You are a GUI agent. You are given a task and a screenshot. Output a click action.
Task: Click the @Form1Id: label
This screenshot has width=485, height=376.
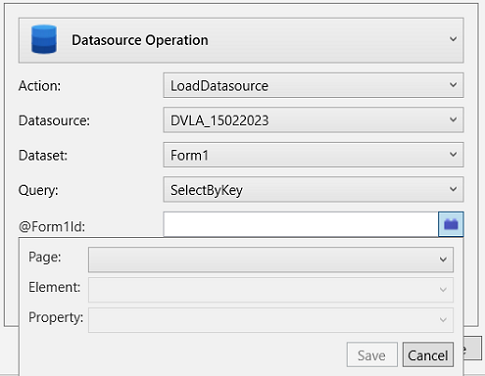point(52,227)
